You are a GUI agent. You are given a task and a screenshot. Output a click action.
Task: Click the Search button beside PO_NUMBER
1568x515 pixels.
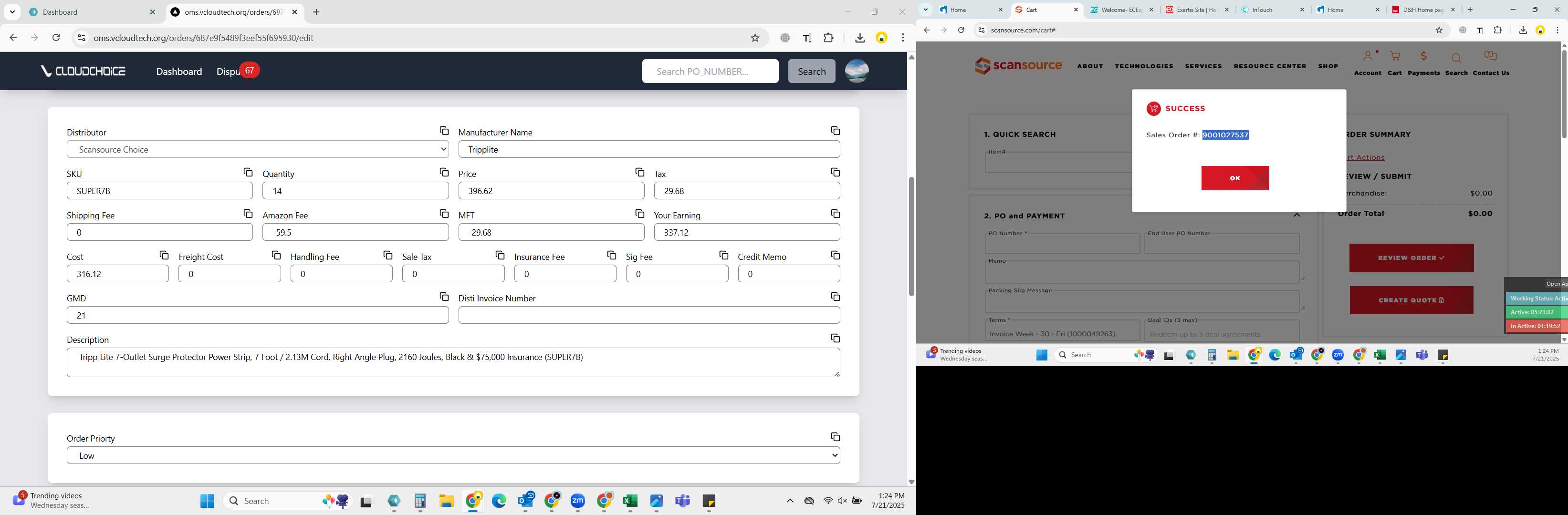[811, 71]
